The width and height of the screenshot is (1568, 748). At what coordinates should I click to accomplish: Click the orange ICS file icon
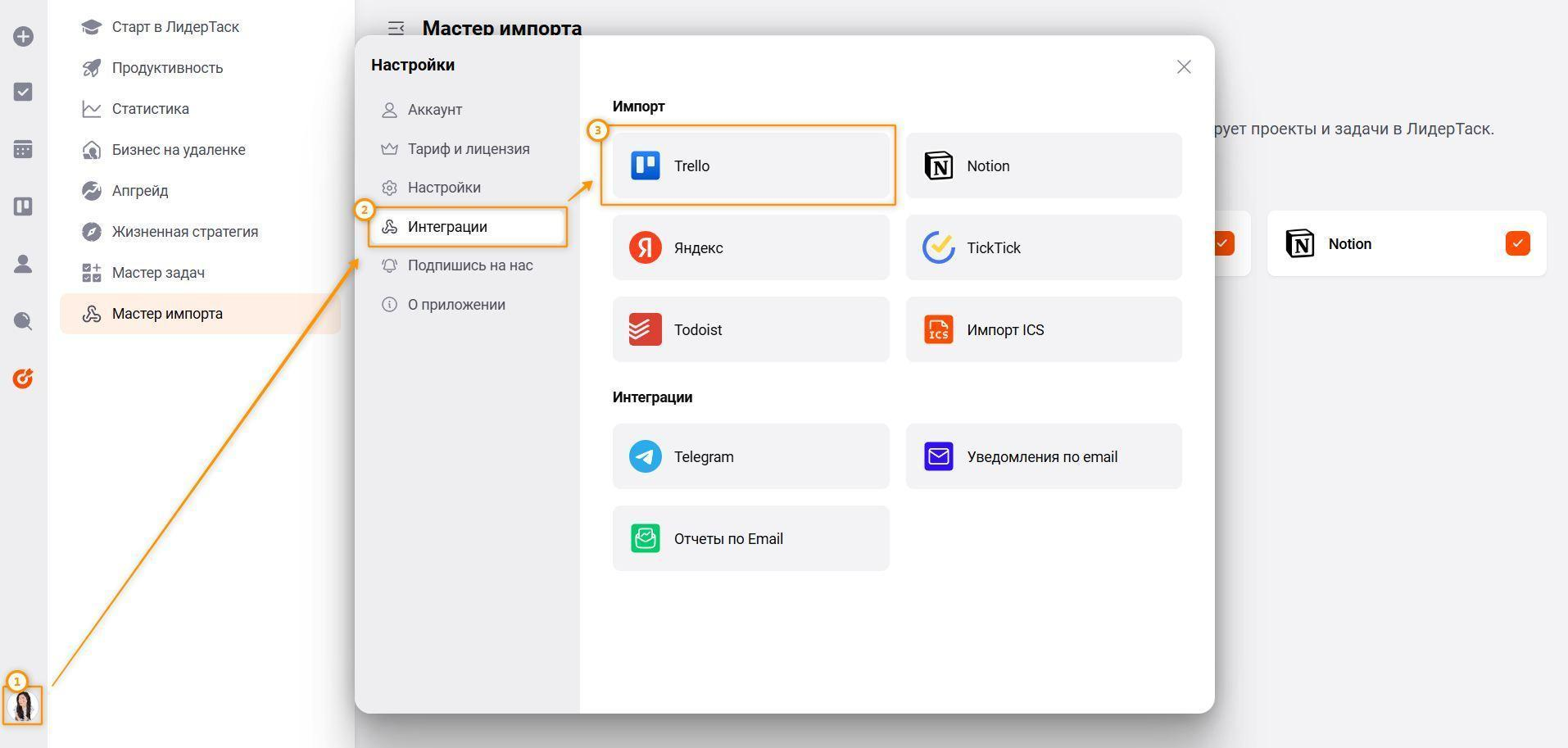(x=939, y=329)
